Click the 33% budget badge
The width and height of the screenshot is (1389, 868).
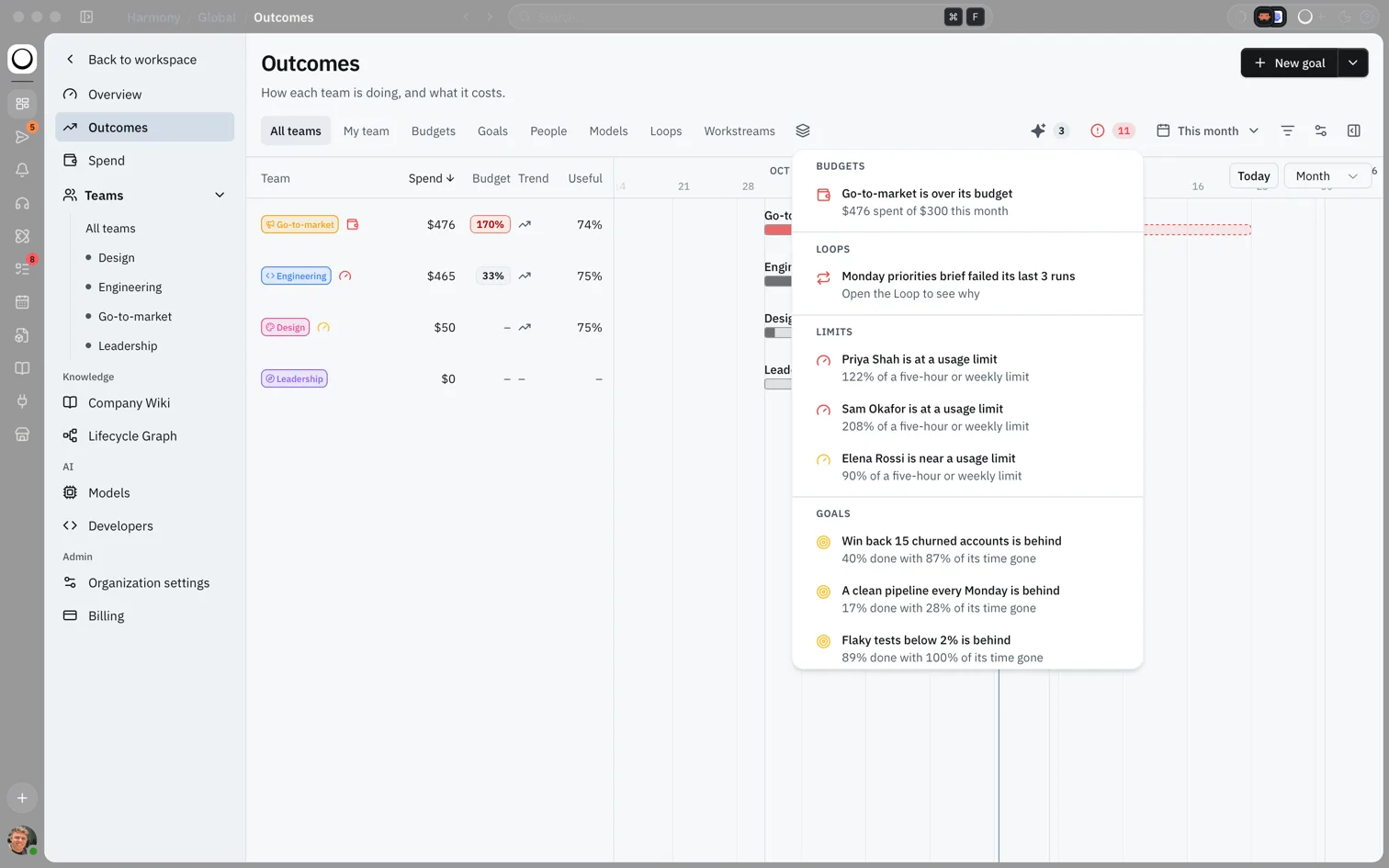pyautogui.click(x=492, y=276)
